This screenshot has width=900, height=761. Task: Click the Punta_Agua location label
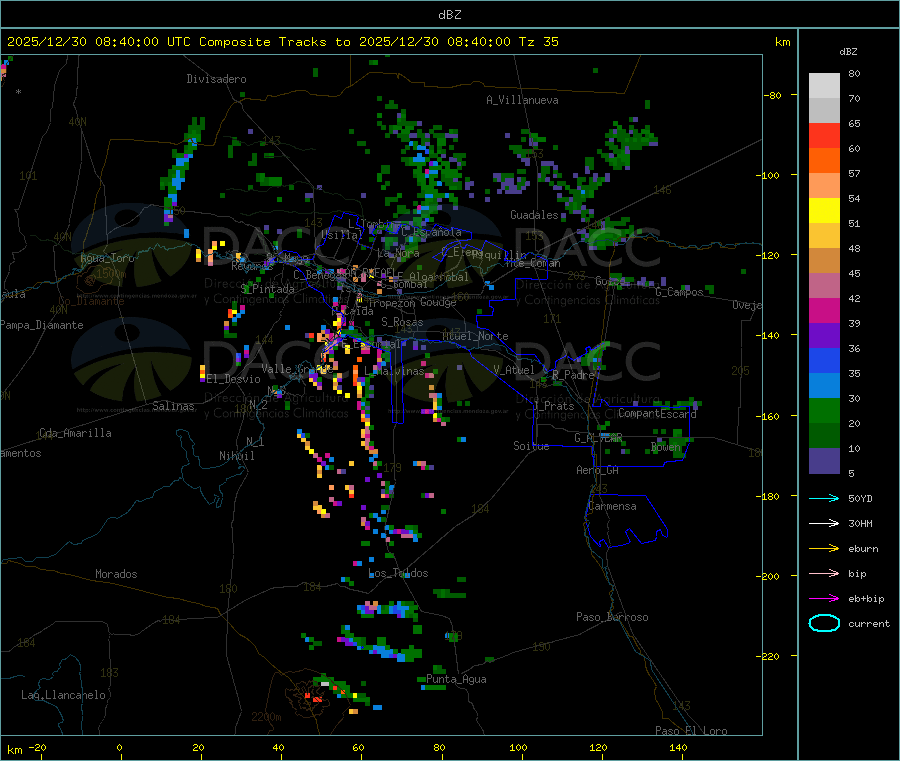(x=456, y=679)
